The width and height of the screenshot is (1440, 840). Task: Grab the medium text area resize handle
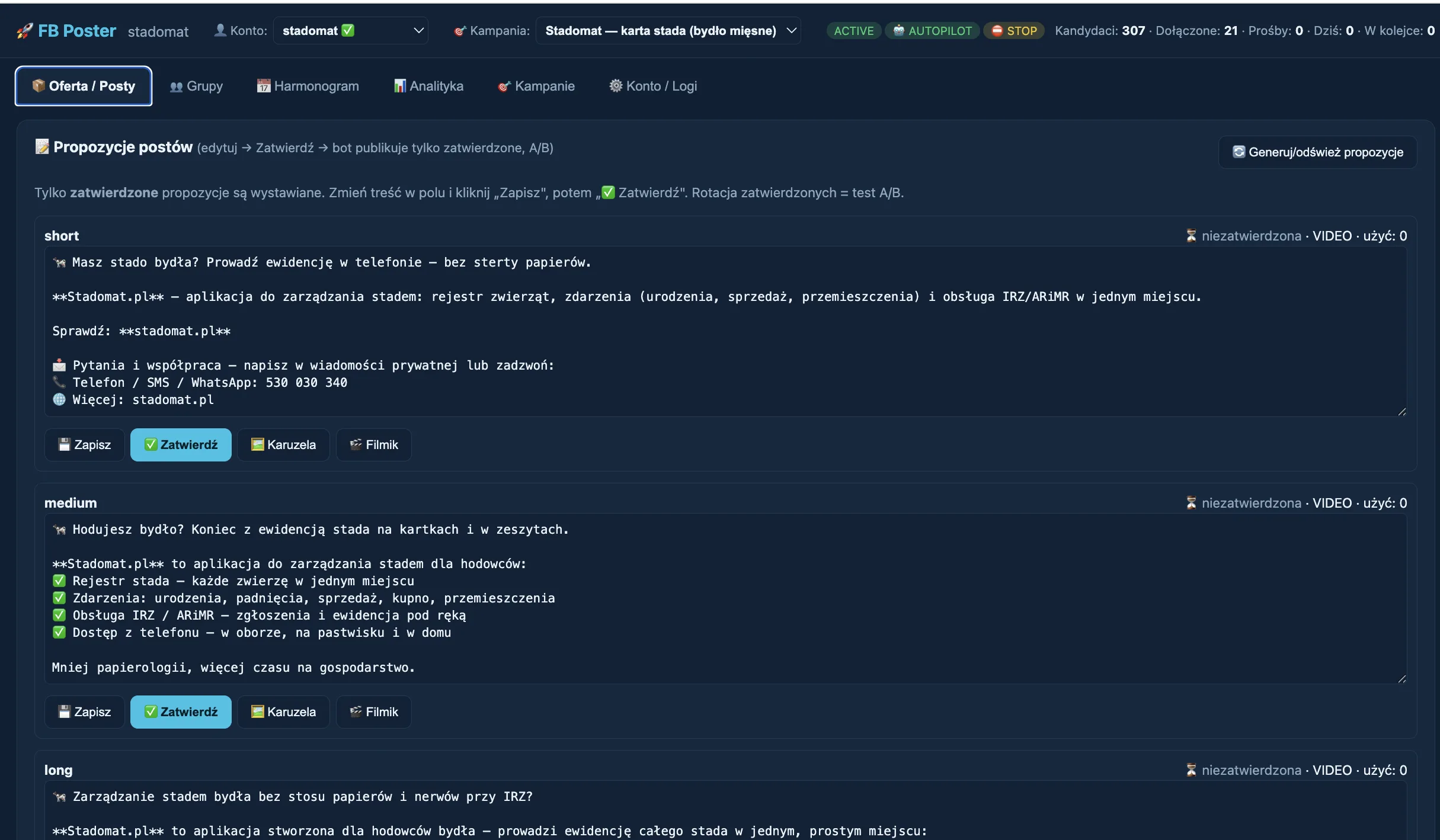coord(1401,679)
